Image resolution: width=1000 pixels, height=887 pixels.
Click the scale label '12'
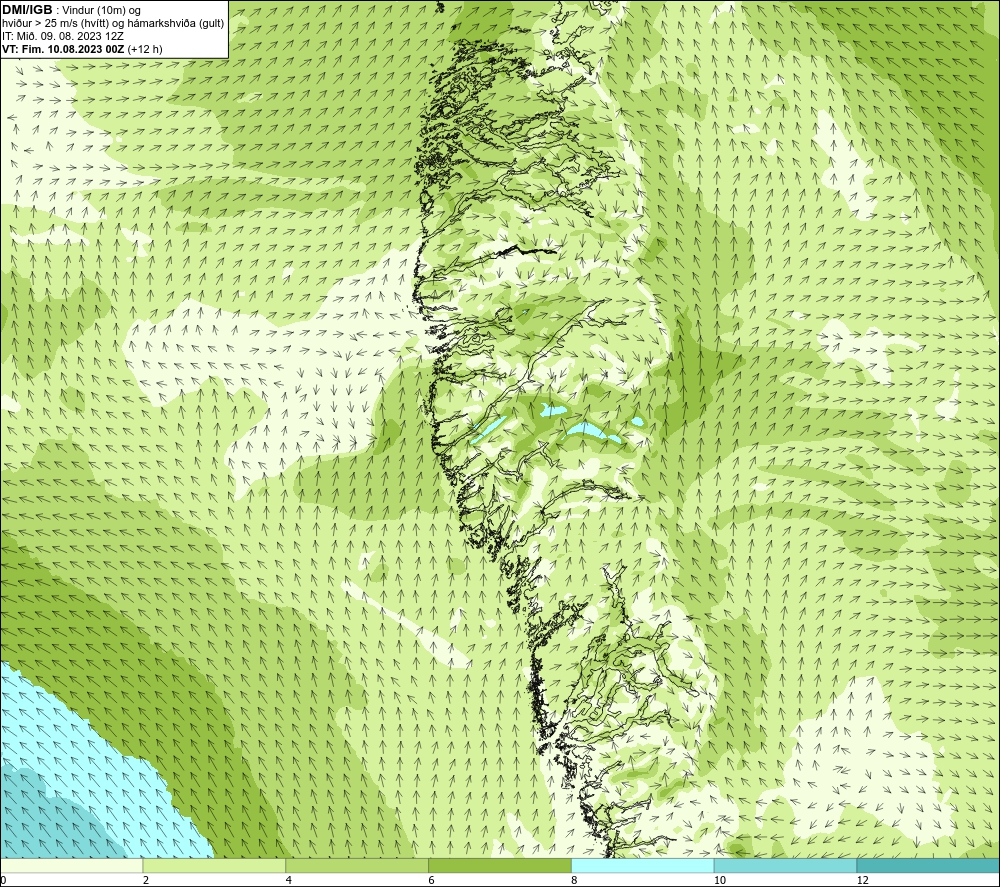pyautogui.click(x=863, y=881)
